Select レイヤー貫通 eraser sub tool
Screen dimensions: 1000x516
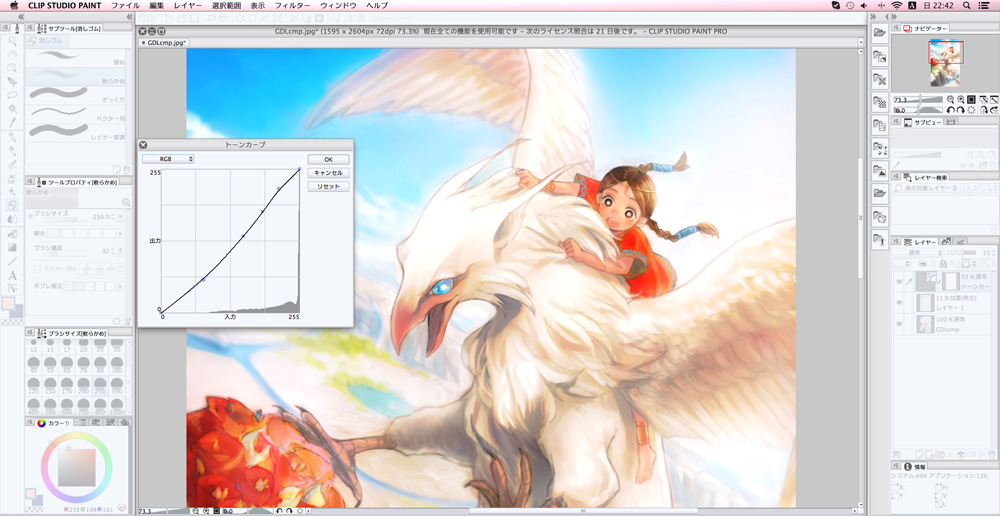[76, 133]
